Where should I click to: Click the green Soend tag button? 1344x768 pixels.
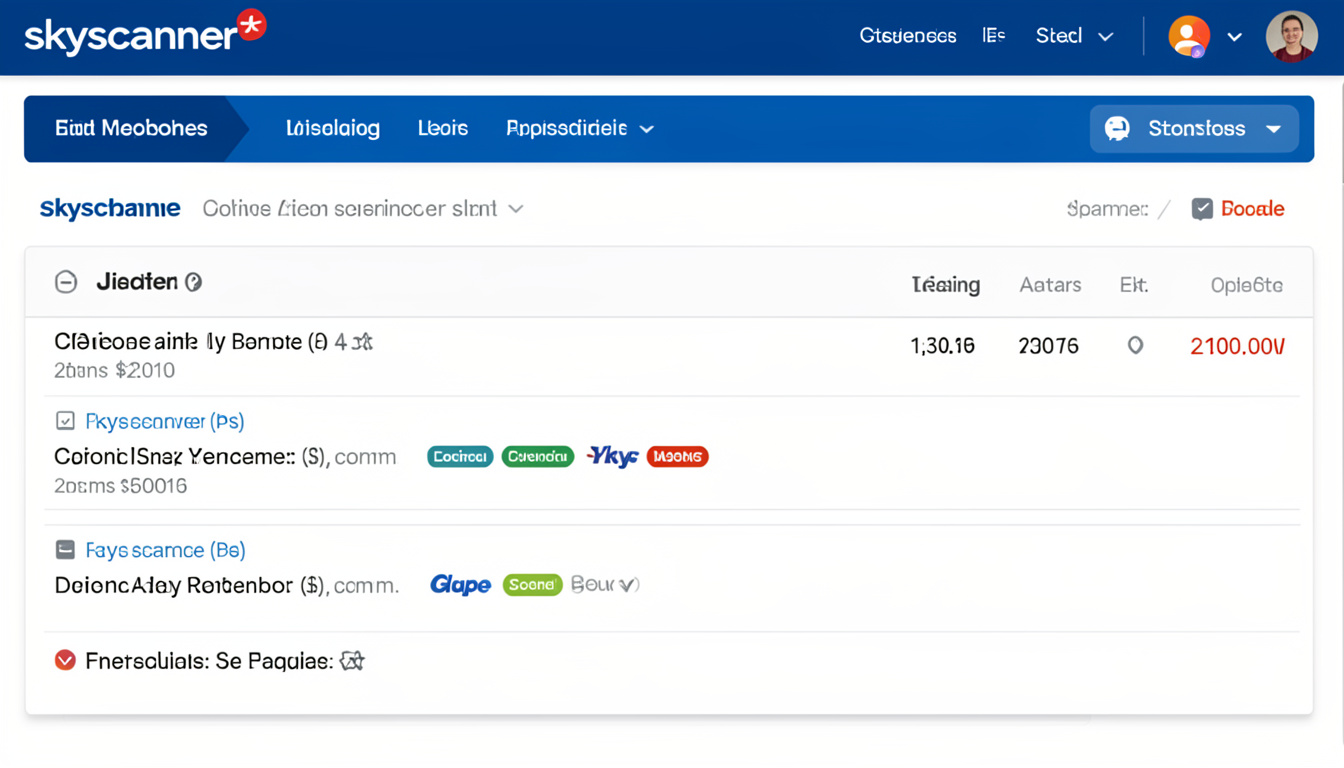point(532,585)
